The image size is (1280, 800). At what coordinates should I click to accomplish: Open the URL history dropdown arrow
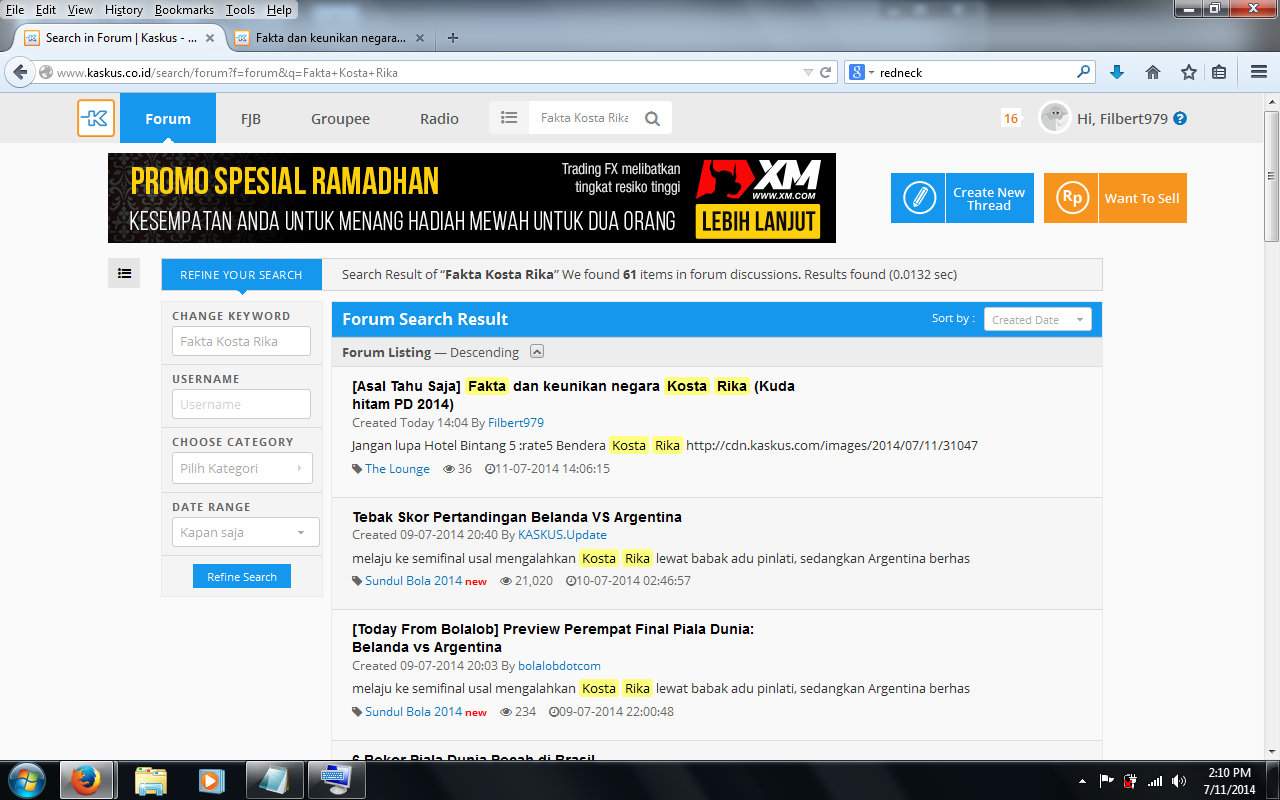coord(808,72)
